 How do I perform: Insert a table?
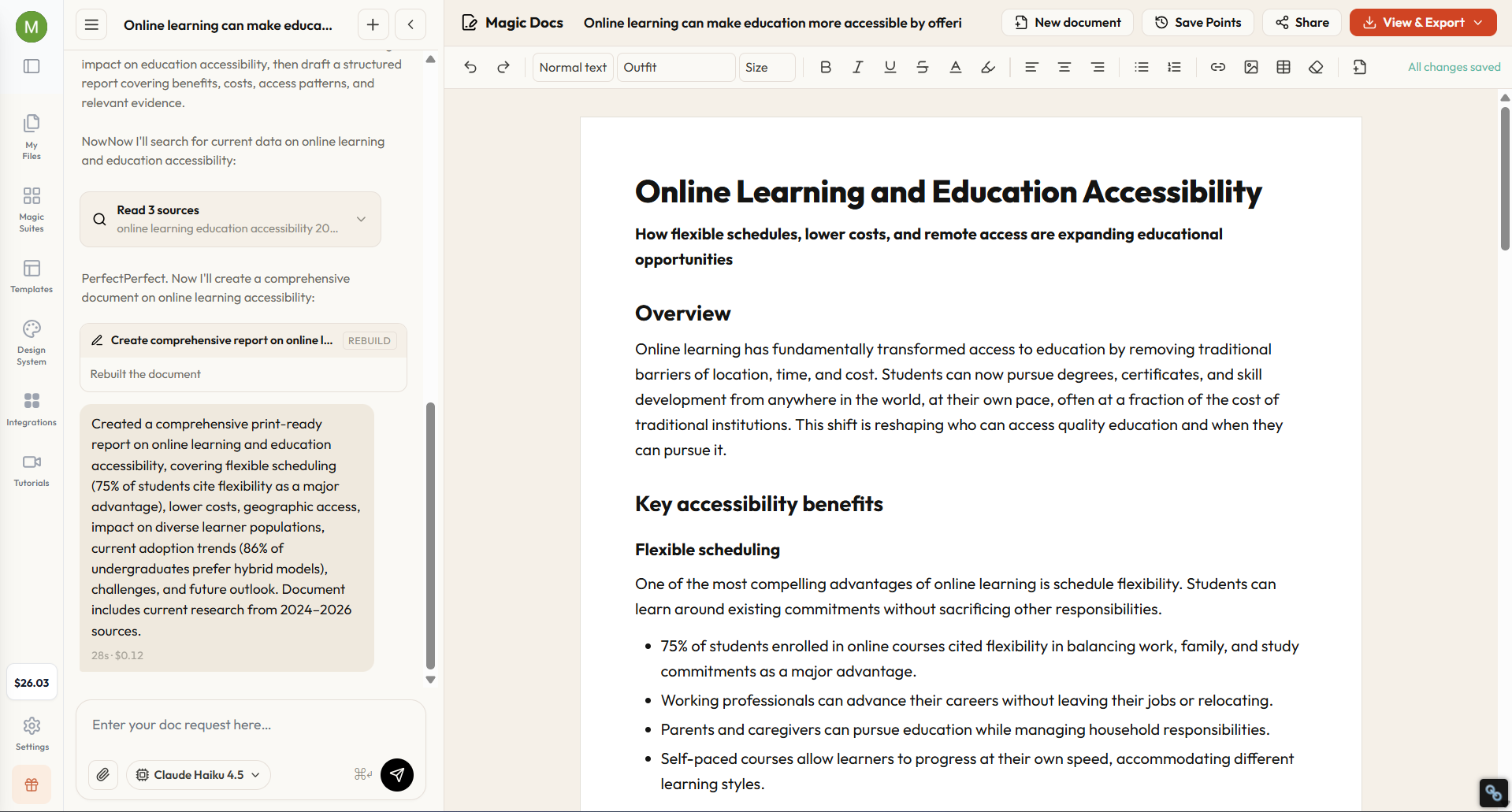(1284, 67)
